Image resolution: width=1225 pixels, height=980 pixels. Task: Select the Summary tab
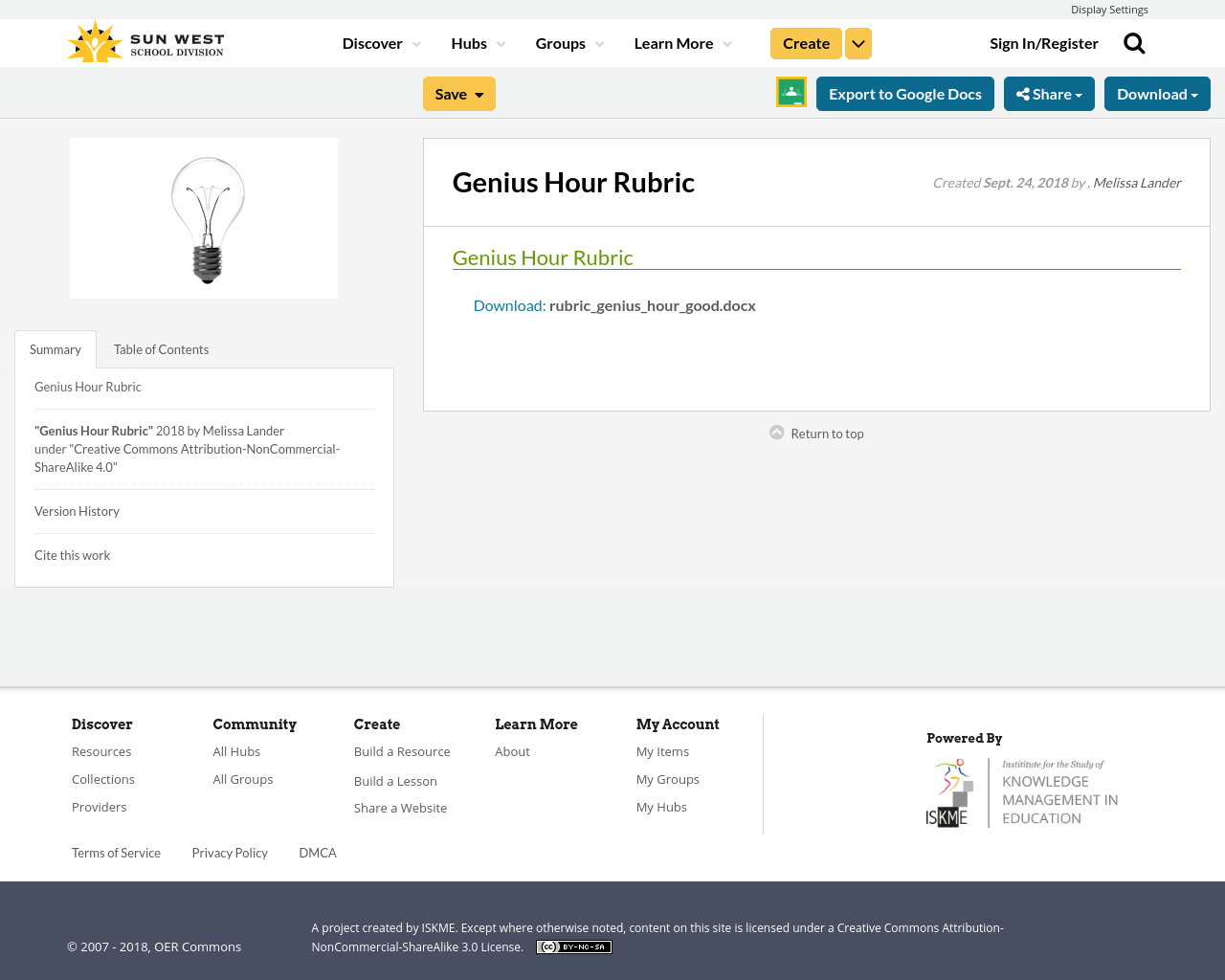(56, 348)
